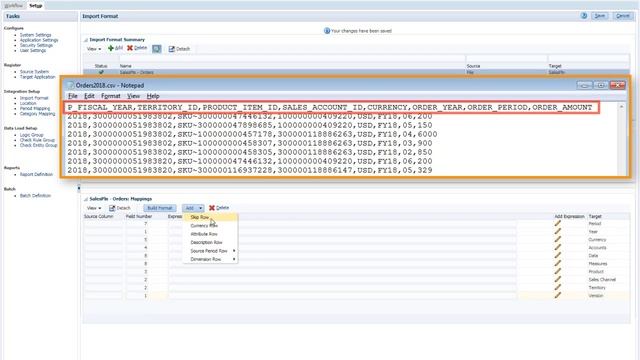Viewport: 640px width, 360px height.
Task: Edit expression pencil for Version target
Action: (x=558, y=296)
